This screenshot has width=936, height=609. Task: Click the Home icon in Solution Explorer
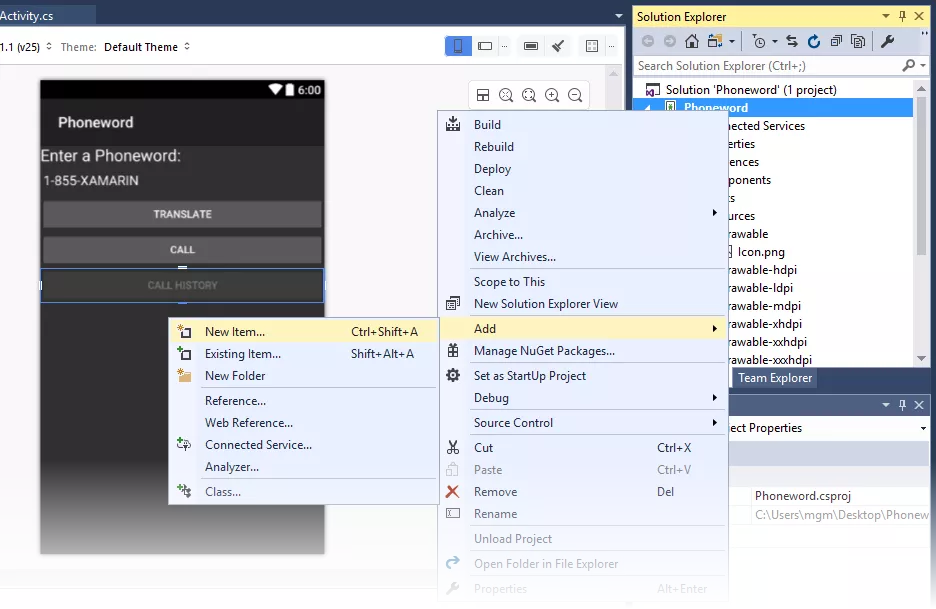tap(692, 41)
